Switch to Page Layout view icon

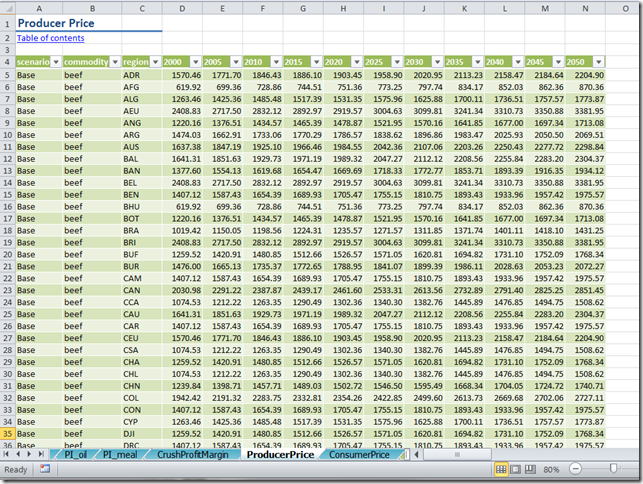click(516, 470)
